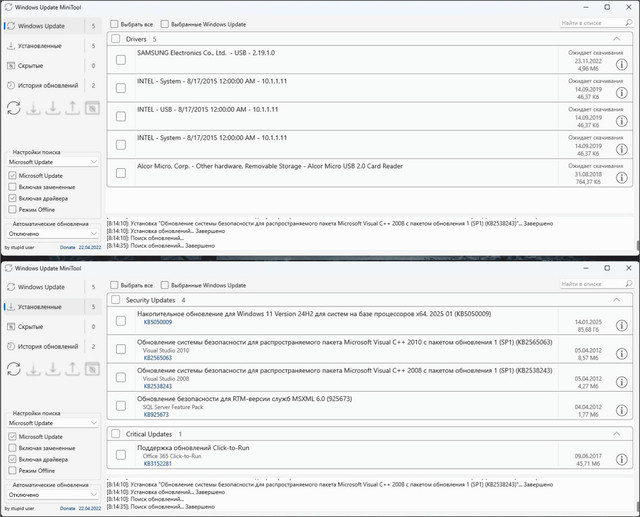Screen dimensions: 640x517
Task: Switch to Windows Update tab in bottom window
Action: (x=52, y=287)
